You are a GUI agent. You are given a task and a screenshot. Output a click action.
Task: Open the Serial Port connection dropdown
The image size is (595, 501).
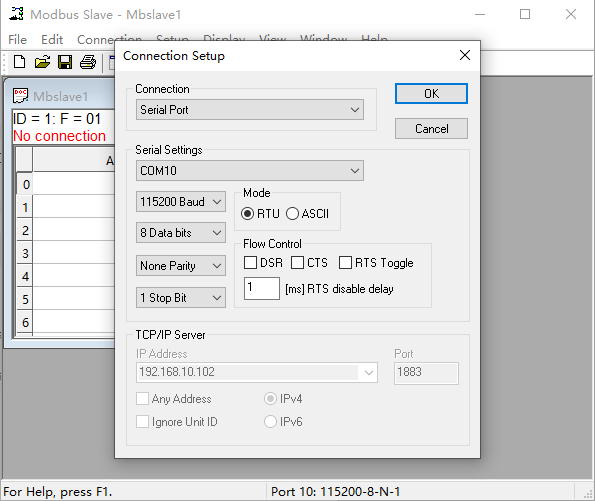click(x=250, y=110)
